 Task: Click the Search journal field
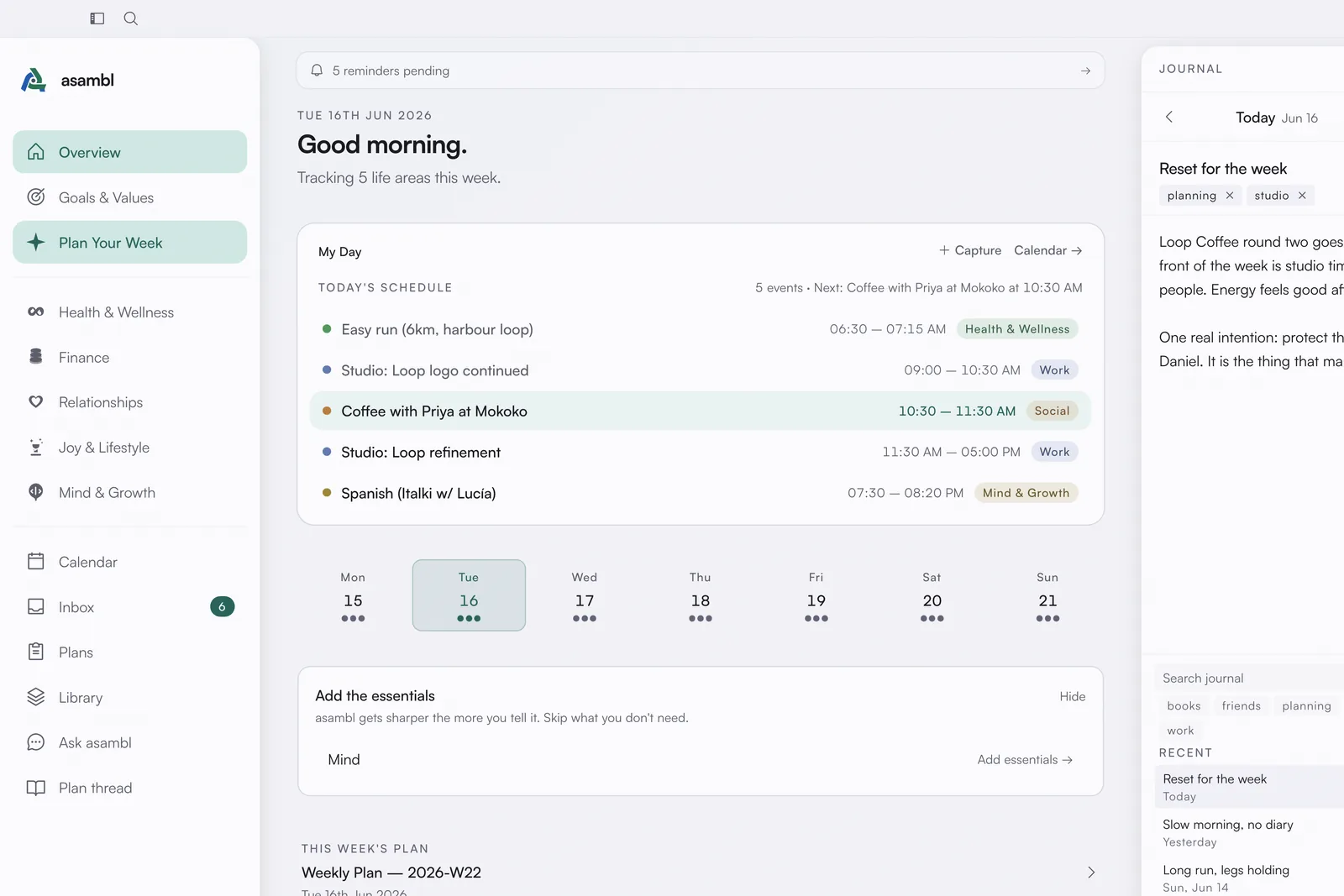[1249, 678]
